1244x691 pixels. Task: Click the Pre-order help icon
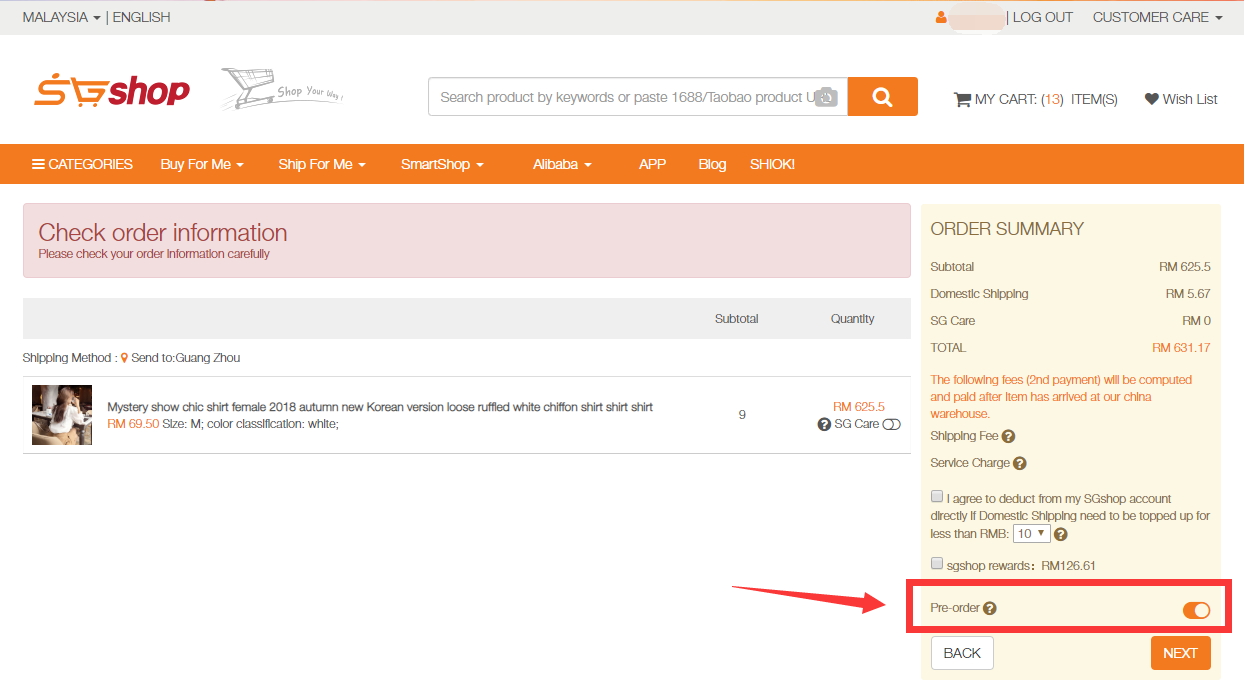pyautogui.click(x=990, y=608)
